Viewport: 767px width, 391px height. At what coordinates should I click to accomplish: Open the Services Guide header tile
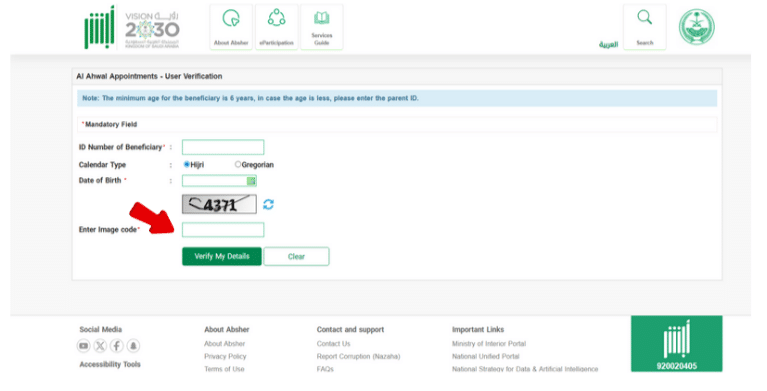(321, 27)
